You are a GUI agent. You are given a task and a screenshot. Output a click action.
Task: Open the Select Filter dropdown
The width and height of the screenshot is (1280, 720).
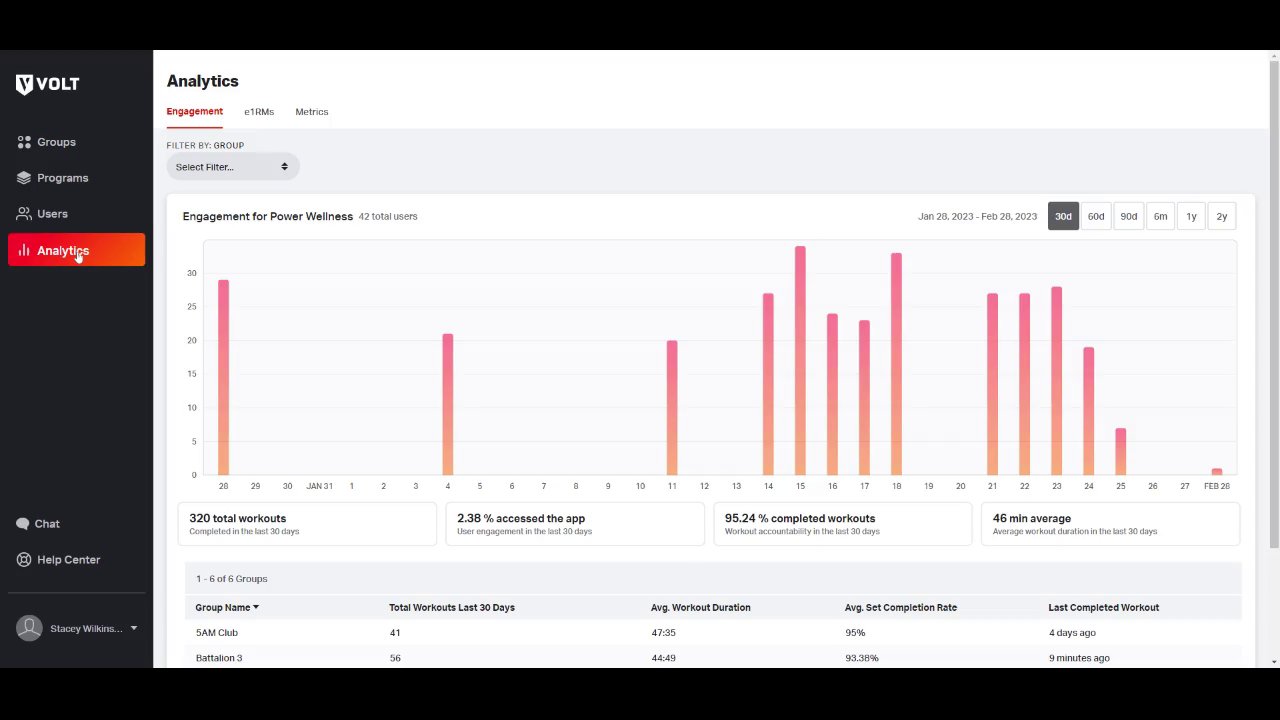(x=232, y=167)
